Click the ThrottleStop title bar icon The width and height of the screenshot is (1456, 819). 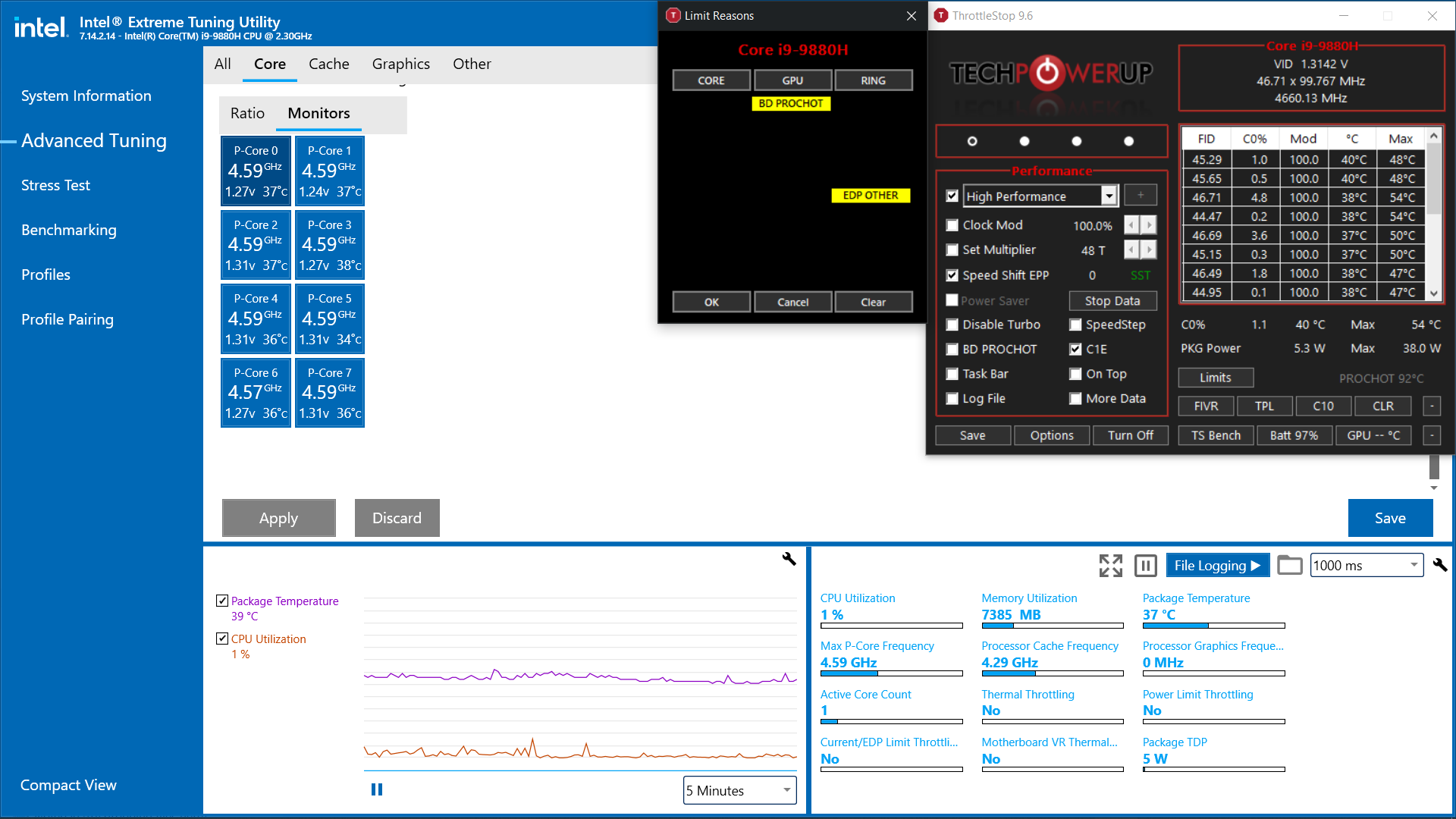(x=941, y=15)
